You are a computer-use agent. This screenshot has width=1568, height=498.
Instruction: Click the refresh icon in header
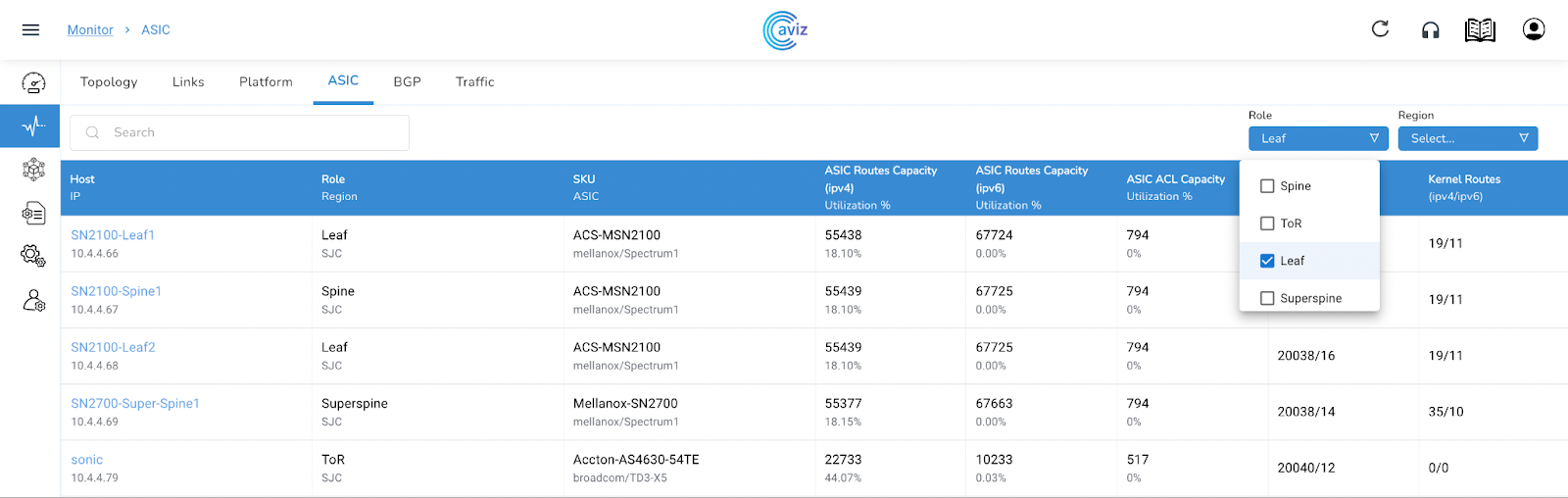tap(1380, 29)
